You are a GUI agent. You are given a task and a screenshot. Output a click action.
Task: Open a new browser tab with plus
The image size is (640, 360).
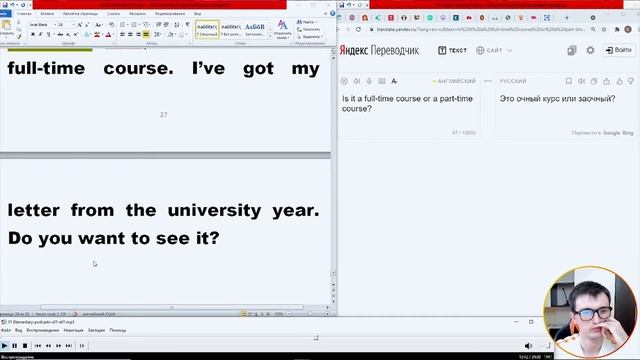tap(567, 18)
